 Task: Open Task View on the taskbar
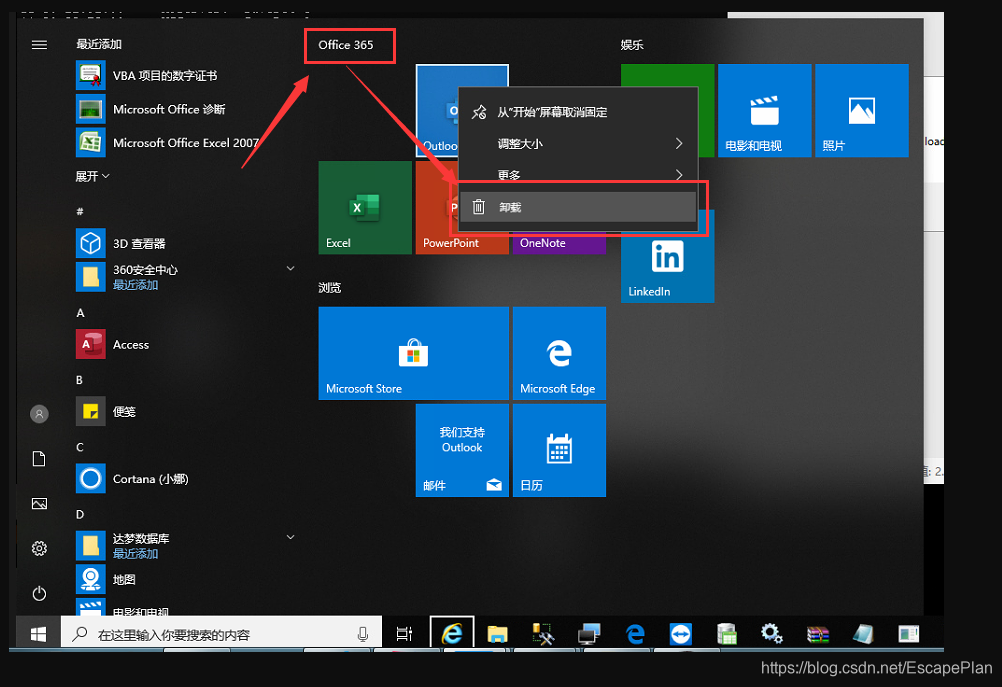(405, 634)
